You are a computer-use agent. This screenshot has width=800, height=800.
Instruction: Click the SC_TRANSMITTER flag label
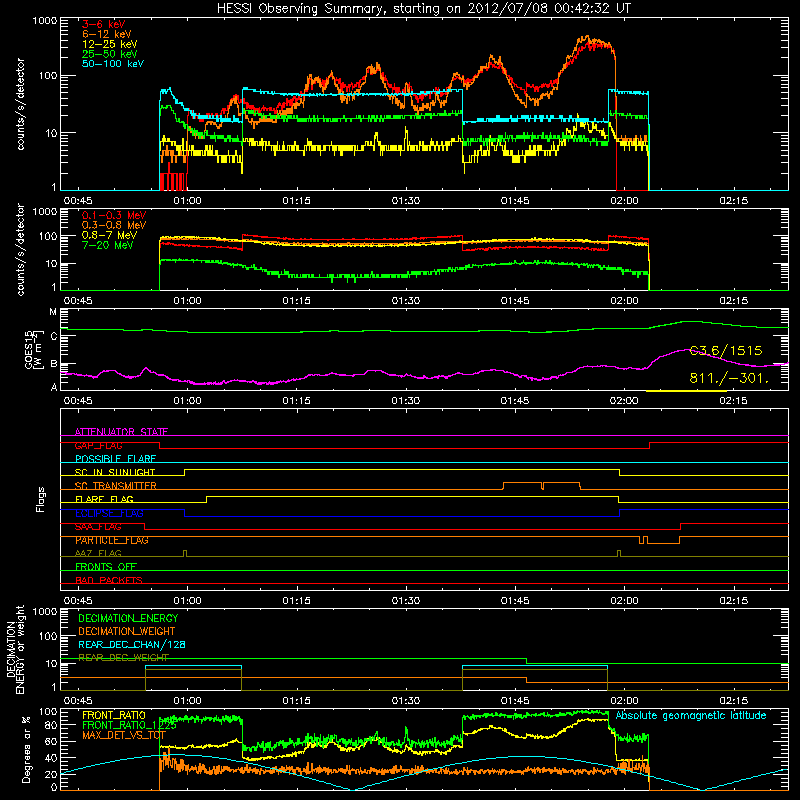pos(115,486)
